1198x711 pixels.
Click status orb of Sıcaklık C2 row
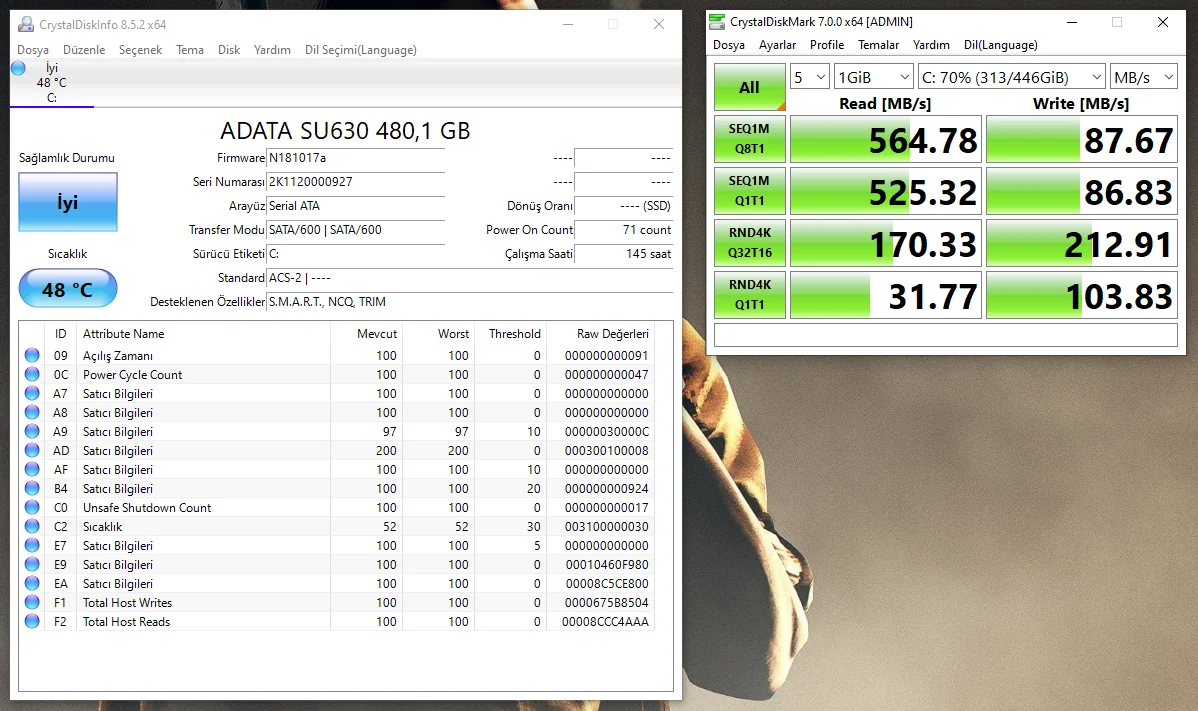(x=32, y=526)
